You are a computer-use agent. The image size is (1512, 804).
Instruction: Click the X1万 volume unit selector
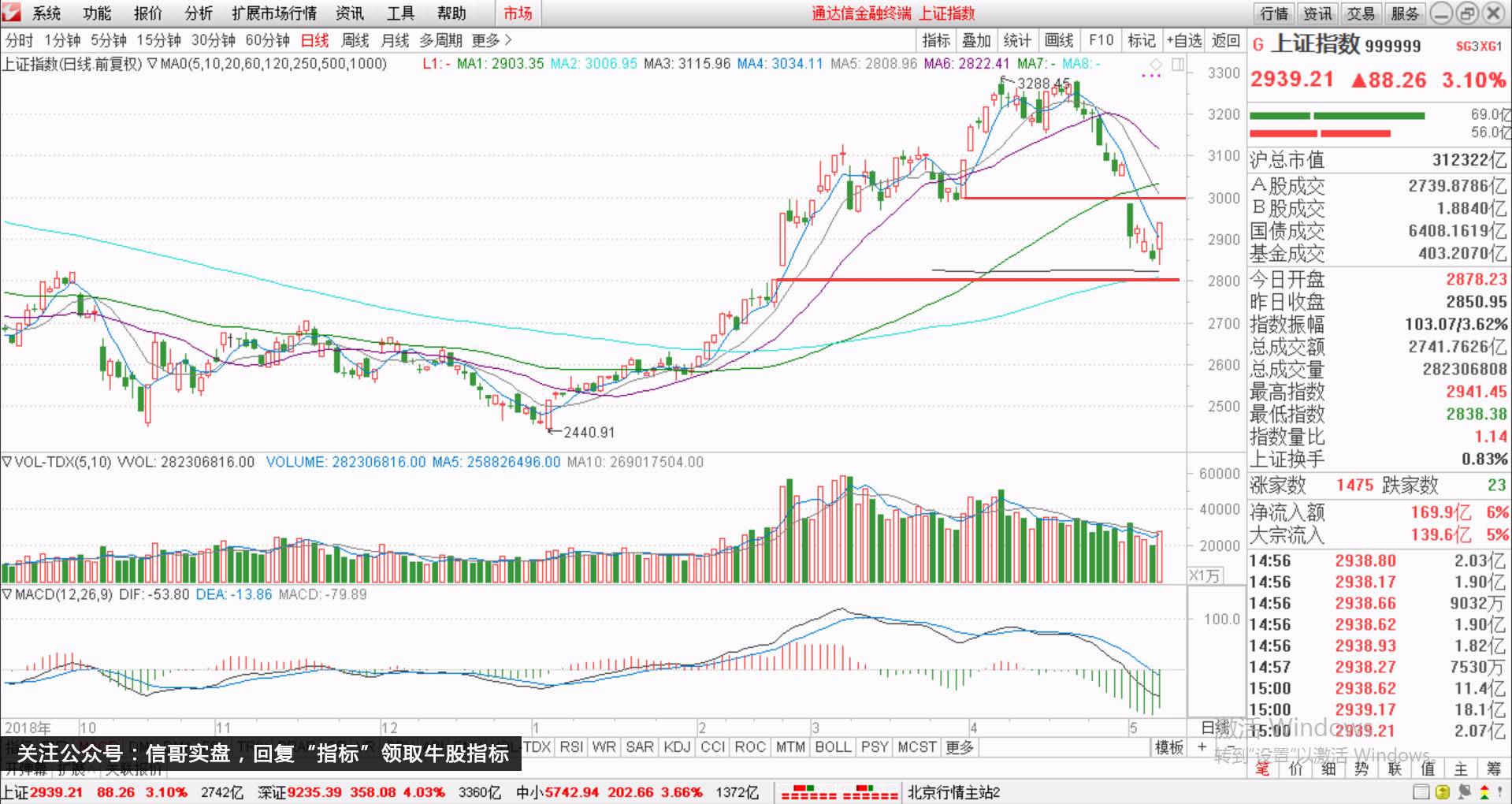click(1204, 575)
